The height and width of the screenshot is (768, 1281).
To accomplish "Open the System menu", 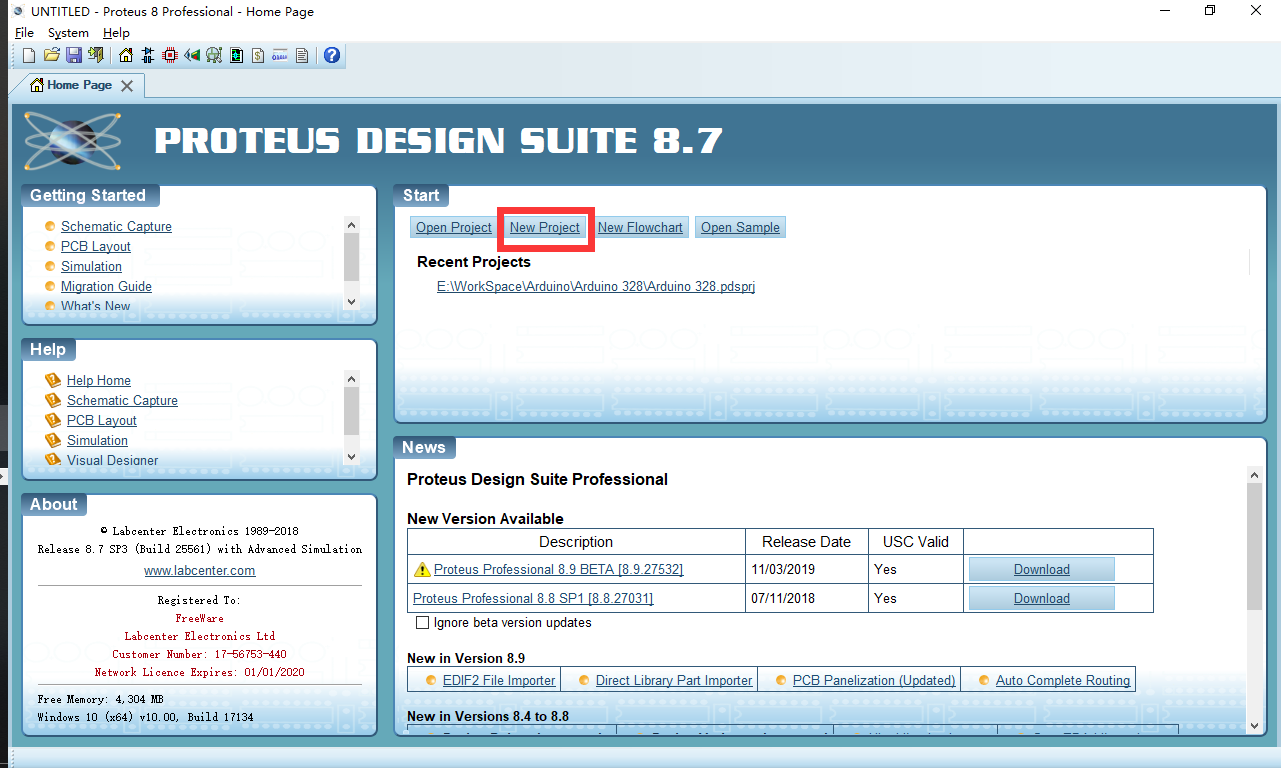I will click(x=68, y=33).
